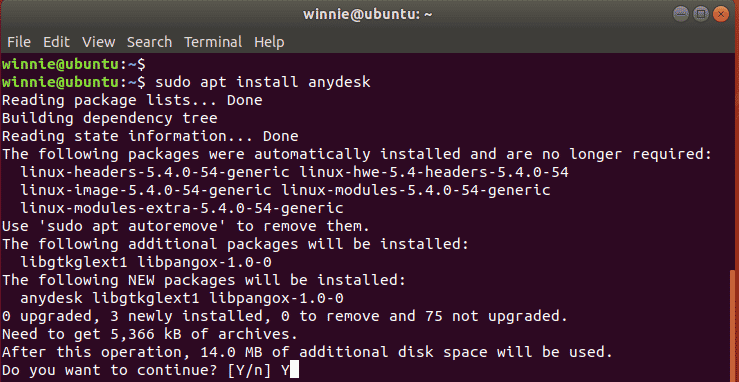
Task: Minimize the terminal window
Action: click(681, 14)
